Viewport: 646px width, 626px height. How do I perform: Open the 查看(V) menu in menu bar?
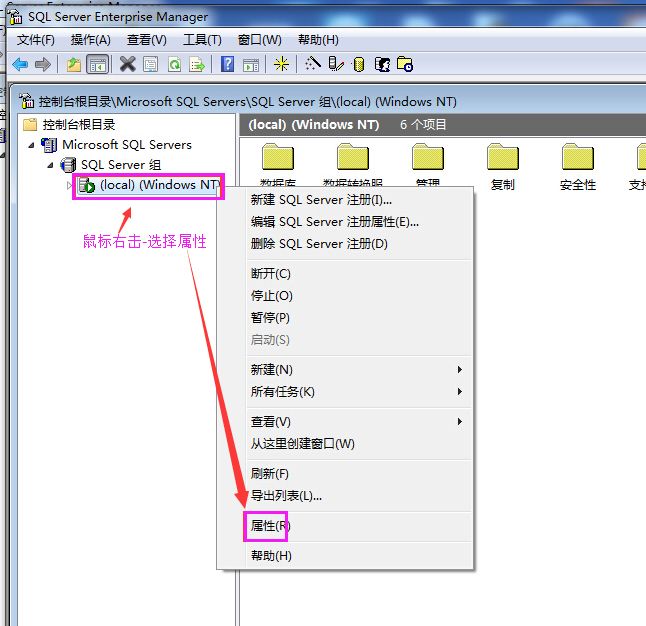[x=147, y=40]
